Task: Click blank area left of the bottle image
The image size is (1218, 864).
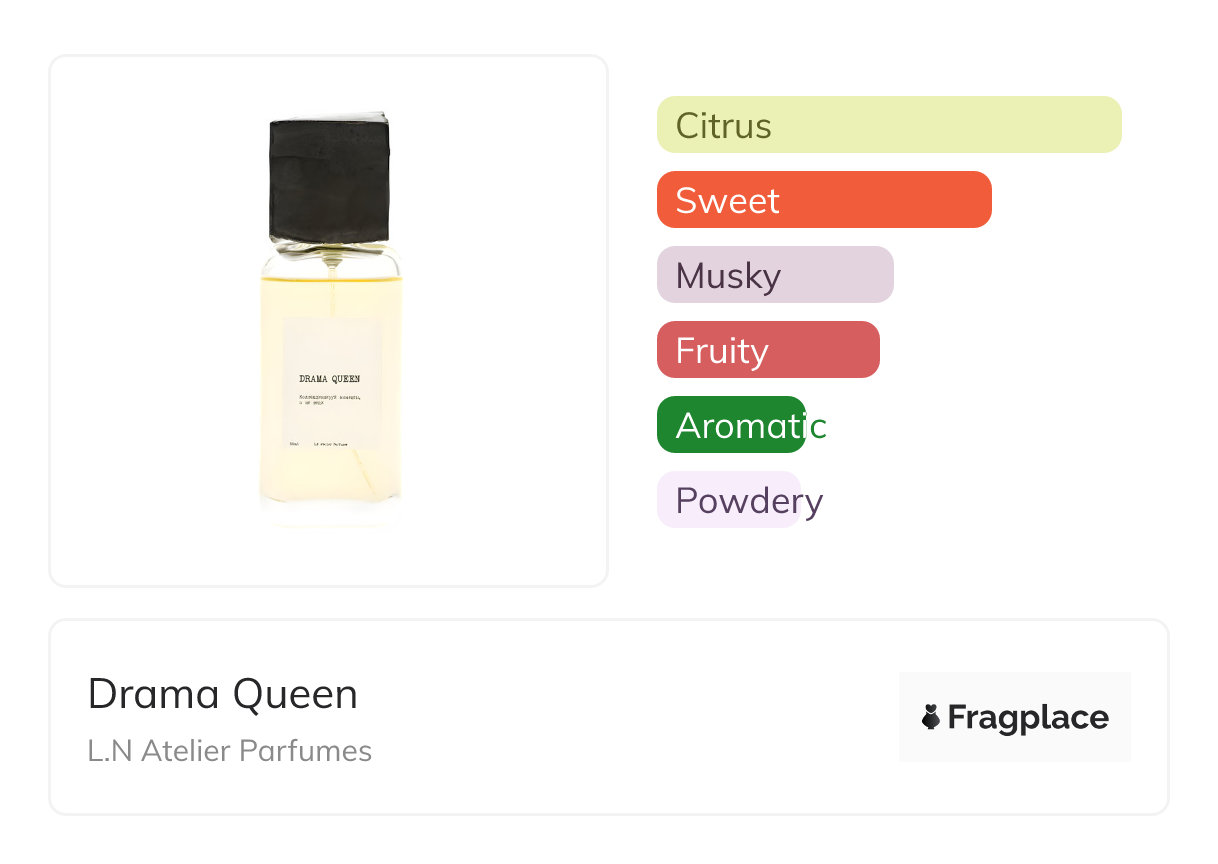Action: coord(150,320)
